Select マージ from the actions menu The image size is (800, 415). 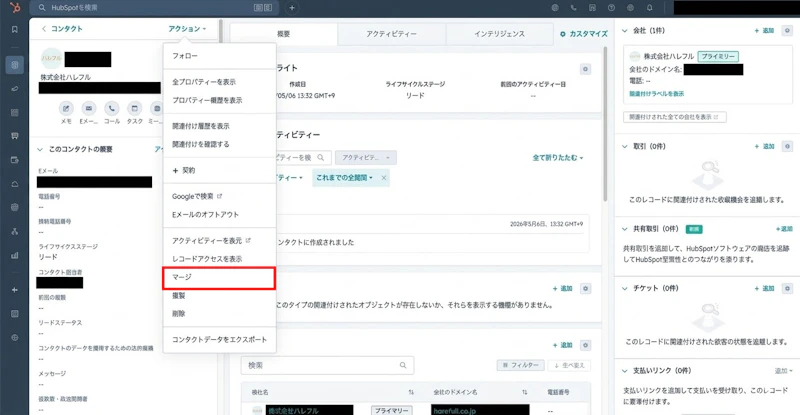click(x=219, y=278)
